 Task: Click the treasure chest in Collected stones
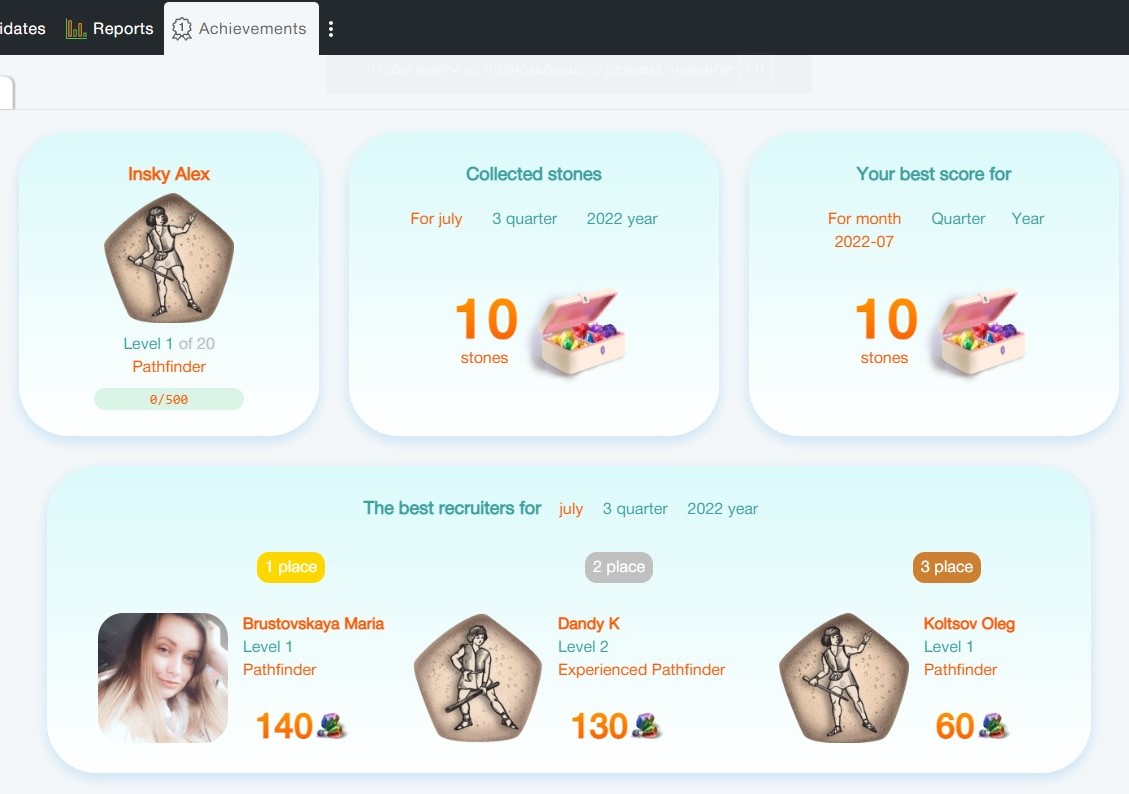tap(580, 331)
